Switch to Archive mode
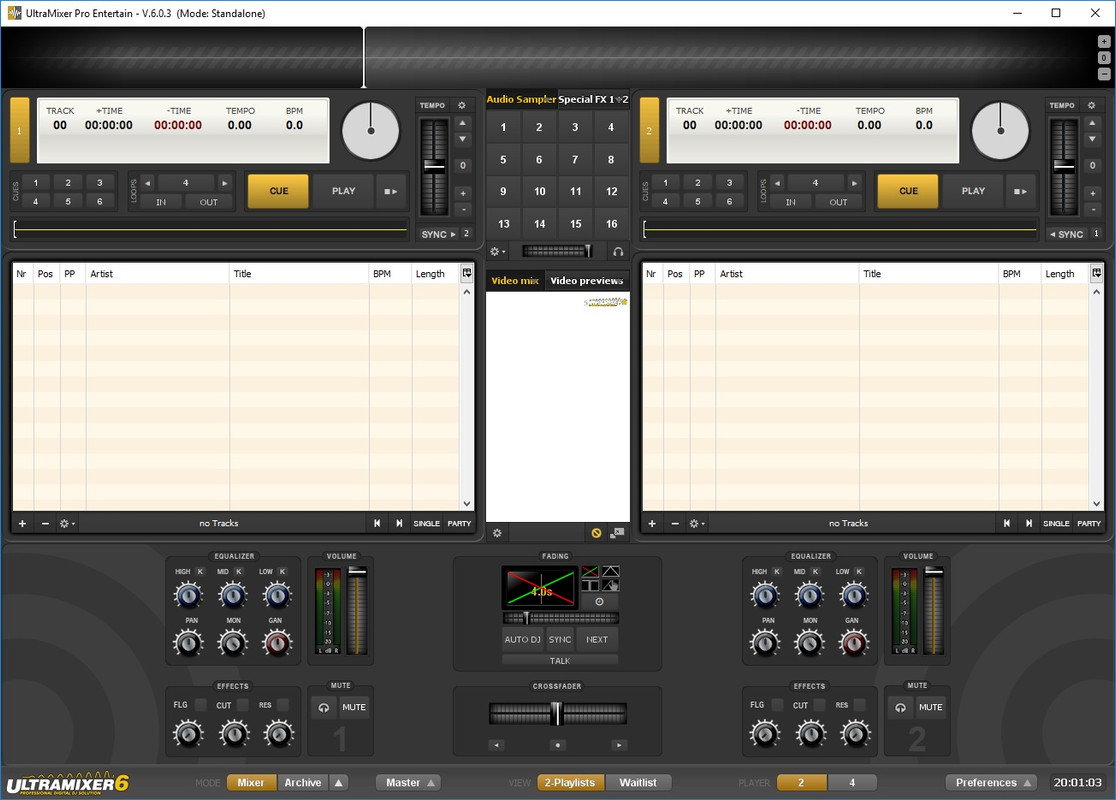Screen dimensions: 1116x800 click(302, 782)
